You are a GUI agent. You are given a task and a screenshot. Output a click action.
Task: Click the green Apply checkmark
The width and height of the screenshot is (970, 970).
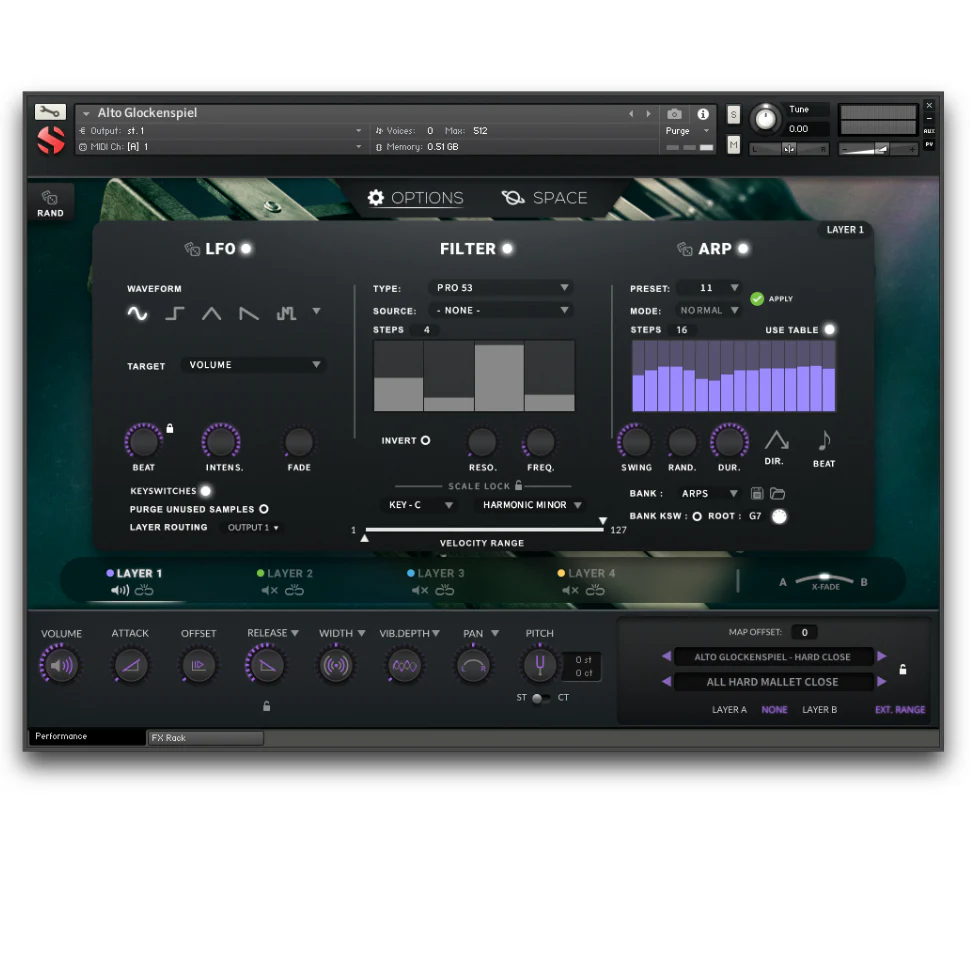pos(757,299)
